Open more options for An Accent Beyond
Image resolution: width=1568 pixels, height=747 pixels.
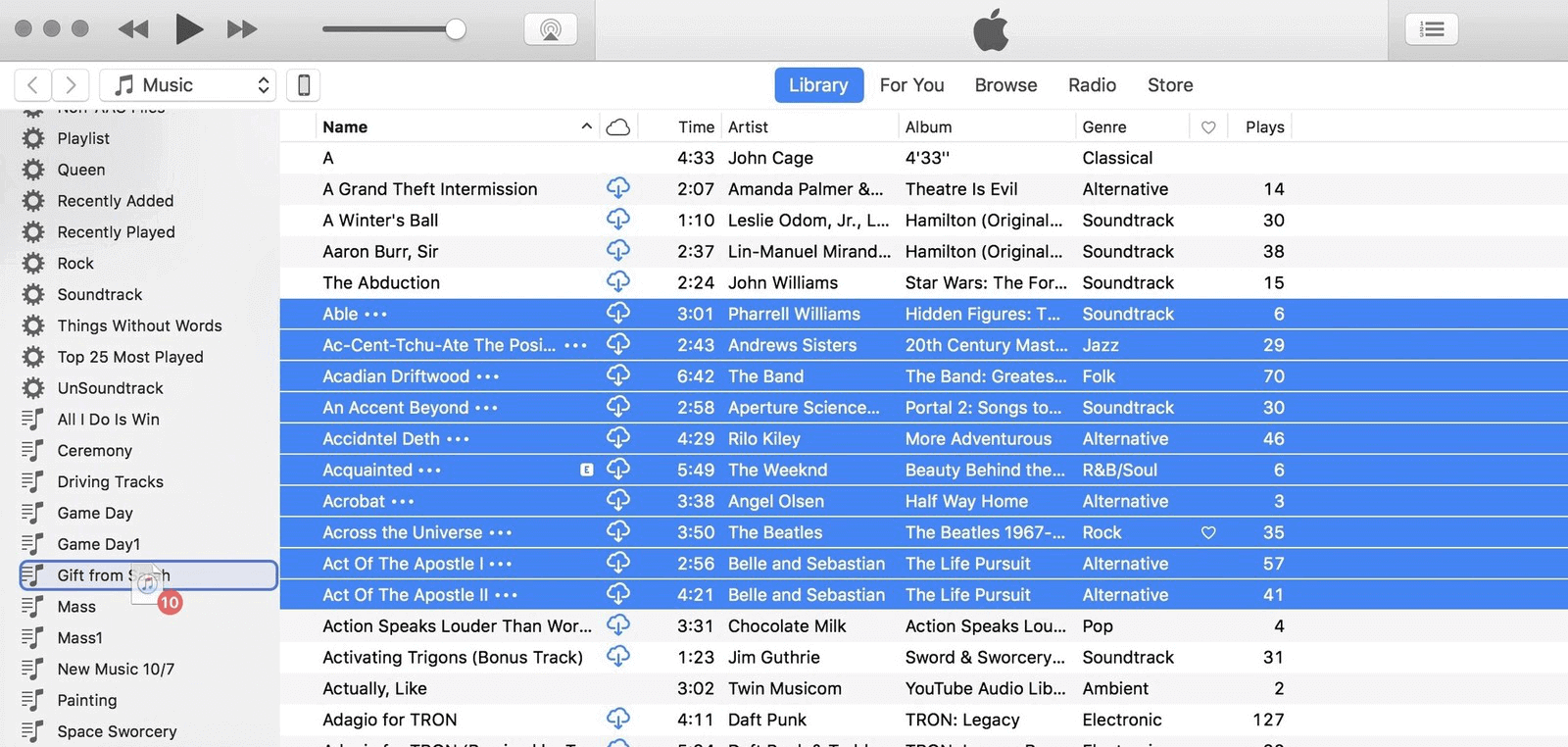(x=486, y=409)
